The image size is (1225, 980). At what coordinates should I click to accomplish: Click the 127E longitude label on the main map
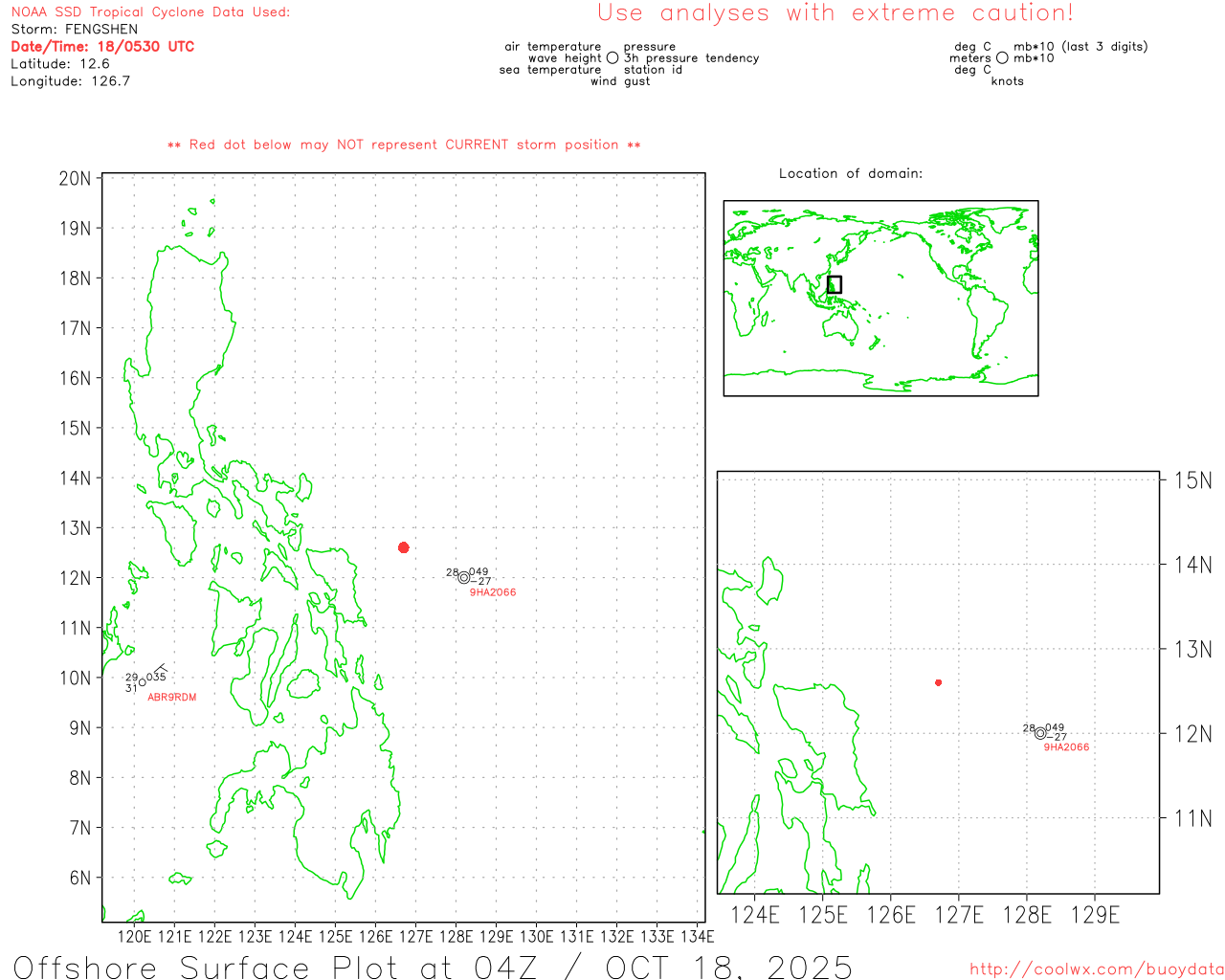(x=415, y=937)
